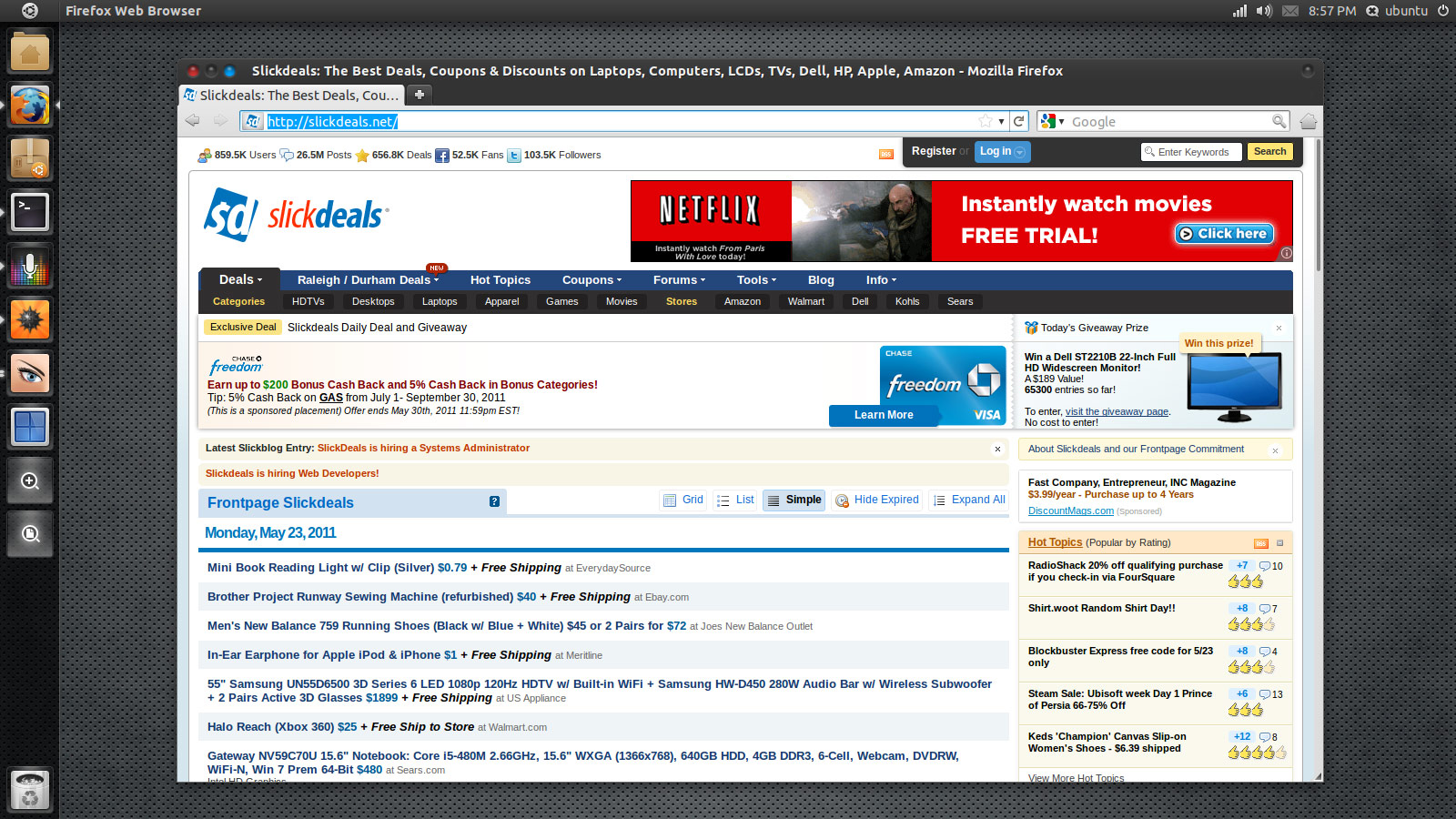Open the Info dropdown menu

coord(881,280)
